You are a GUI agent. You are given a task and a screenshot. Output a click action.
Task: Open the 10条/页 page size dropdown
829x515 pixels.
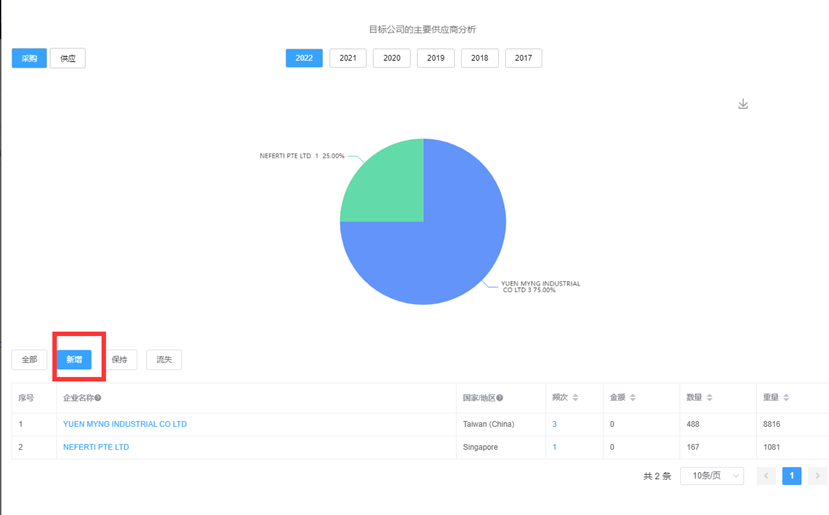[x=712, y=476]
